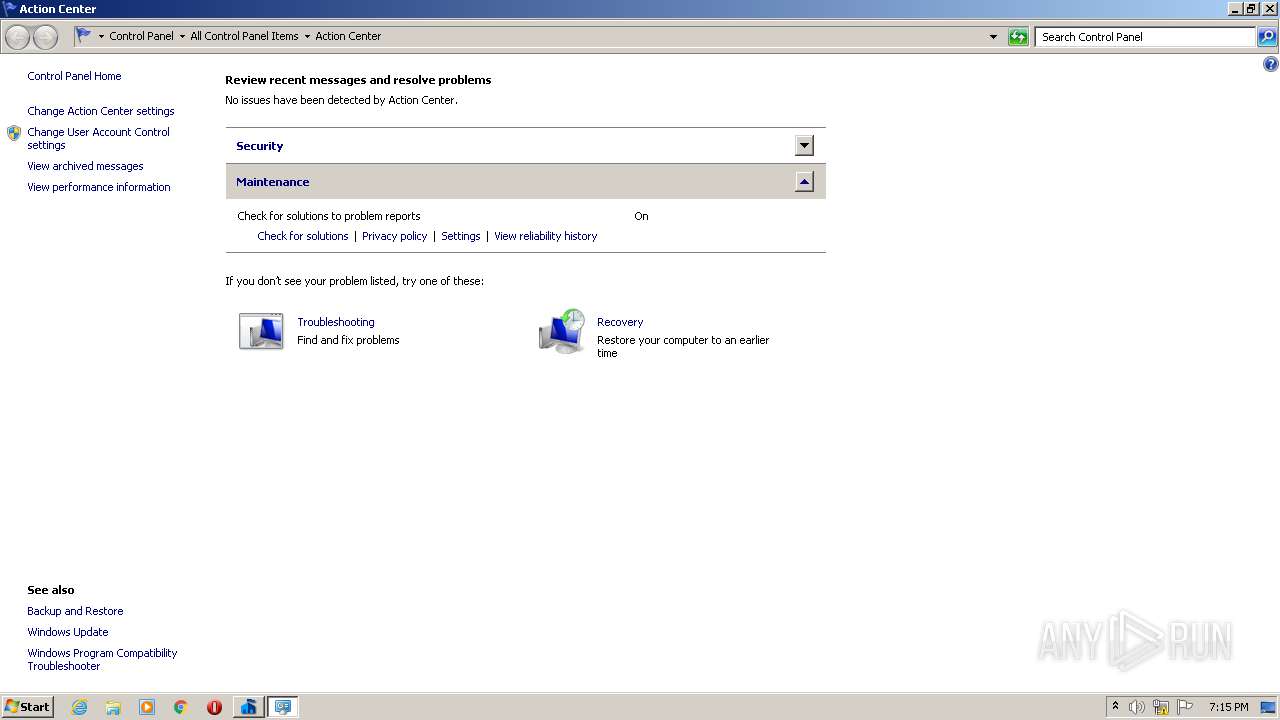Open Change User Account Control settings
The image size is (1280, 720).
[98, 138]
